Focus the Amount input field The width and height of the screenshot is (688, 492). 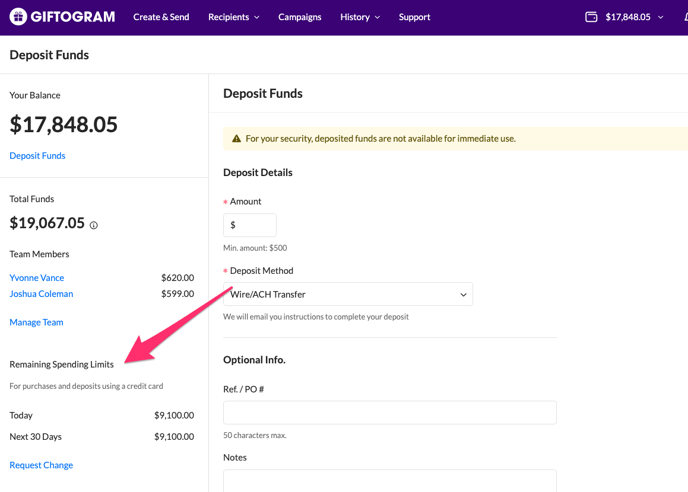250,225
